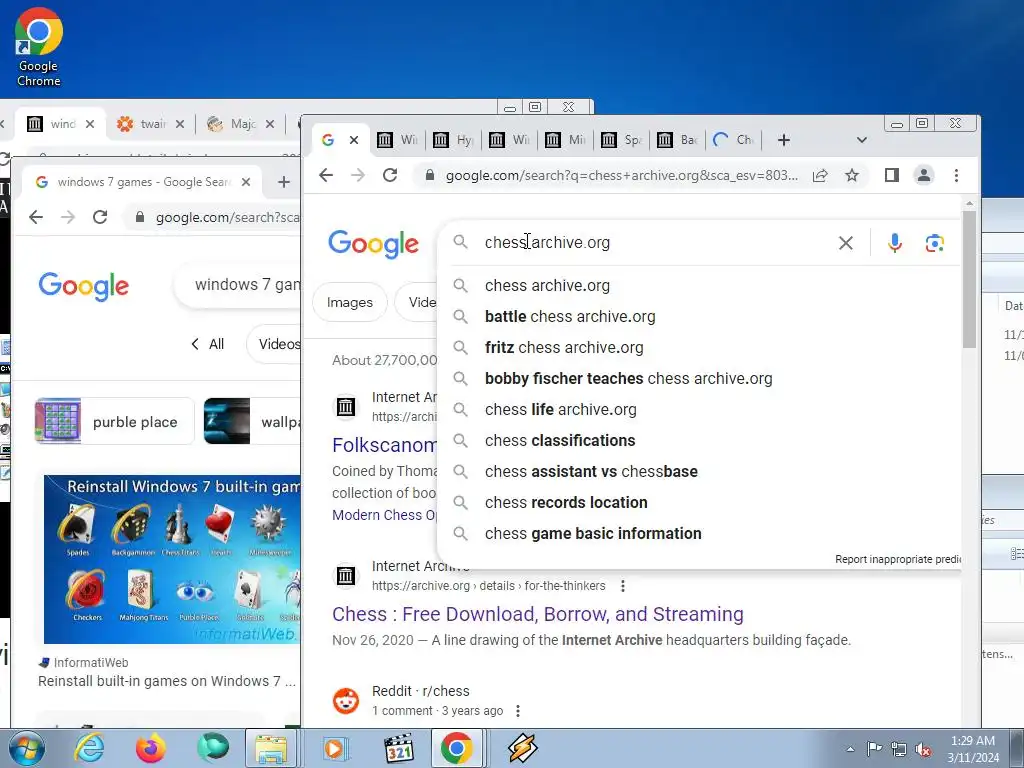
Task: Open Winamp lightning taskbar icon
Action: click(x=522, y=748)
